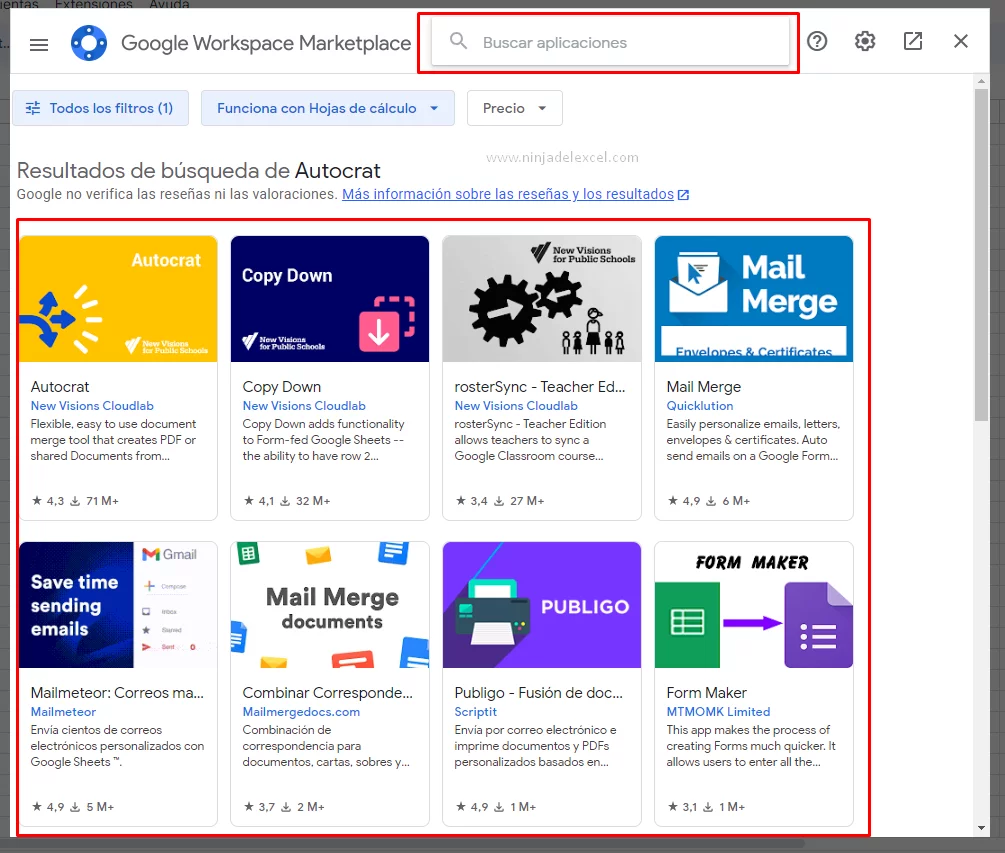Open the help question mark icon
Viewport: 1005px width, 853px height.
coord(817,42)
